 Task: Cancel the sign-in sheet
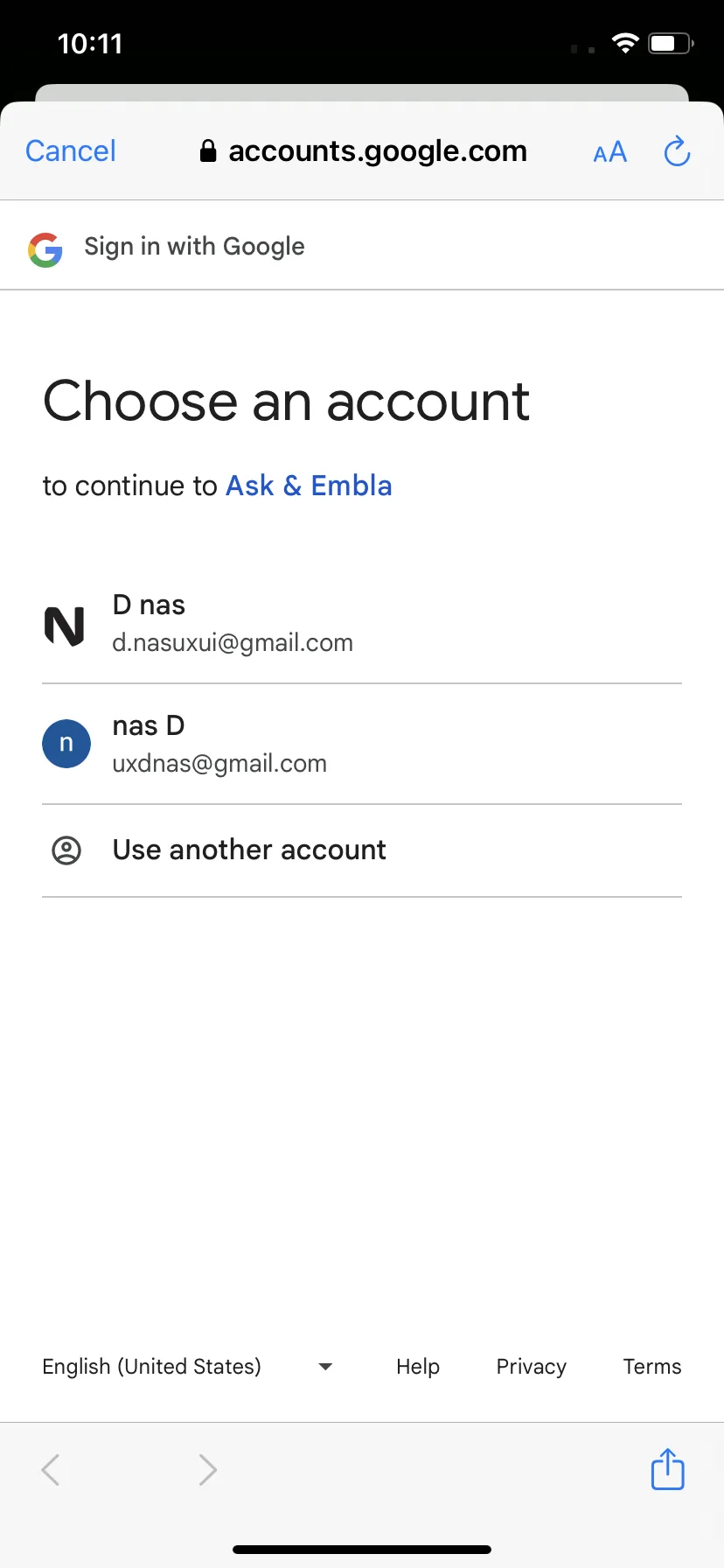[71, 151]
